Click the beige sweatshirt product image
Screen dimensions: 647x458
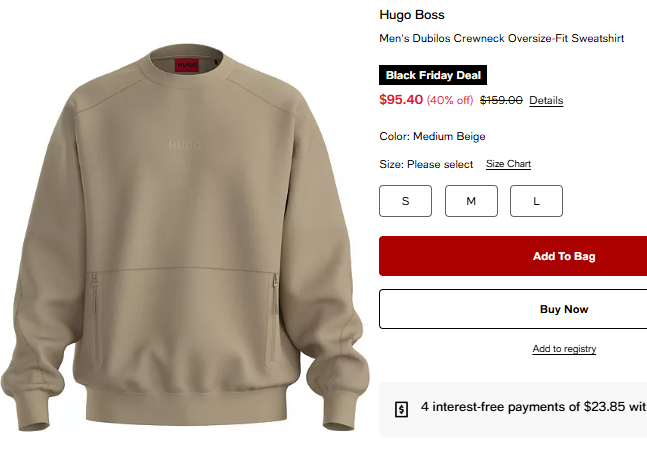pos(185,237)
